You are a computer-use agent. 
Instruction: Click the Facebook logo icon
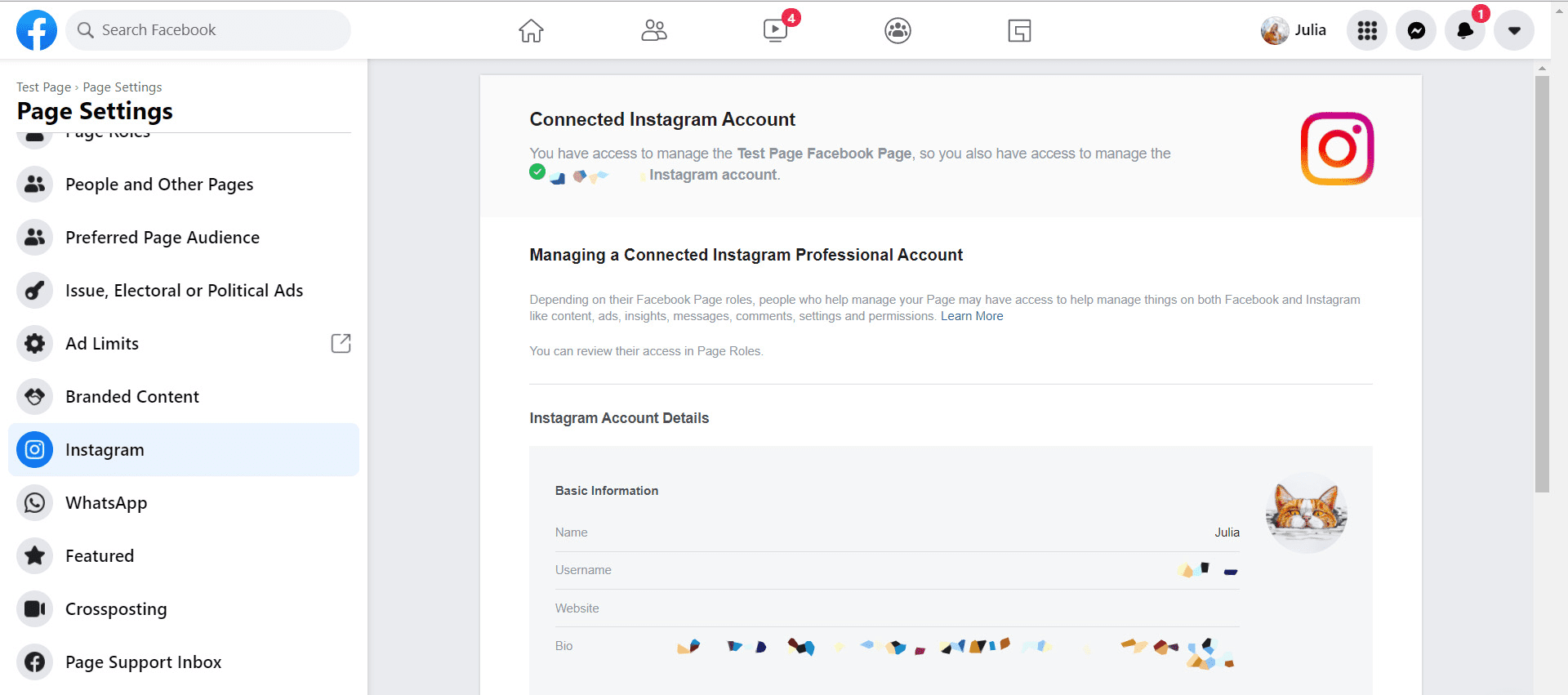(37, 30)
